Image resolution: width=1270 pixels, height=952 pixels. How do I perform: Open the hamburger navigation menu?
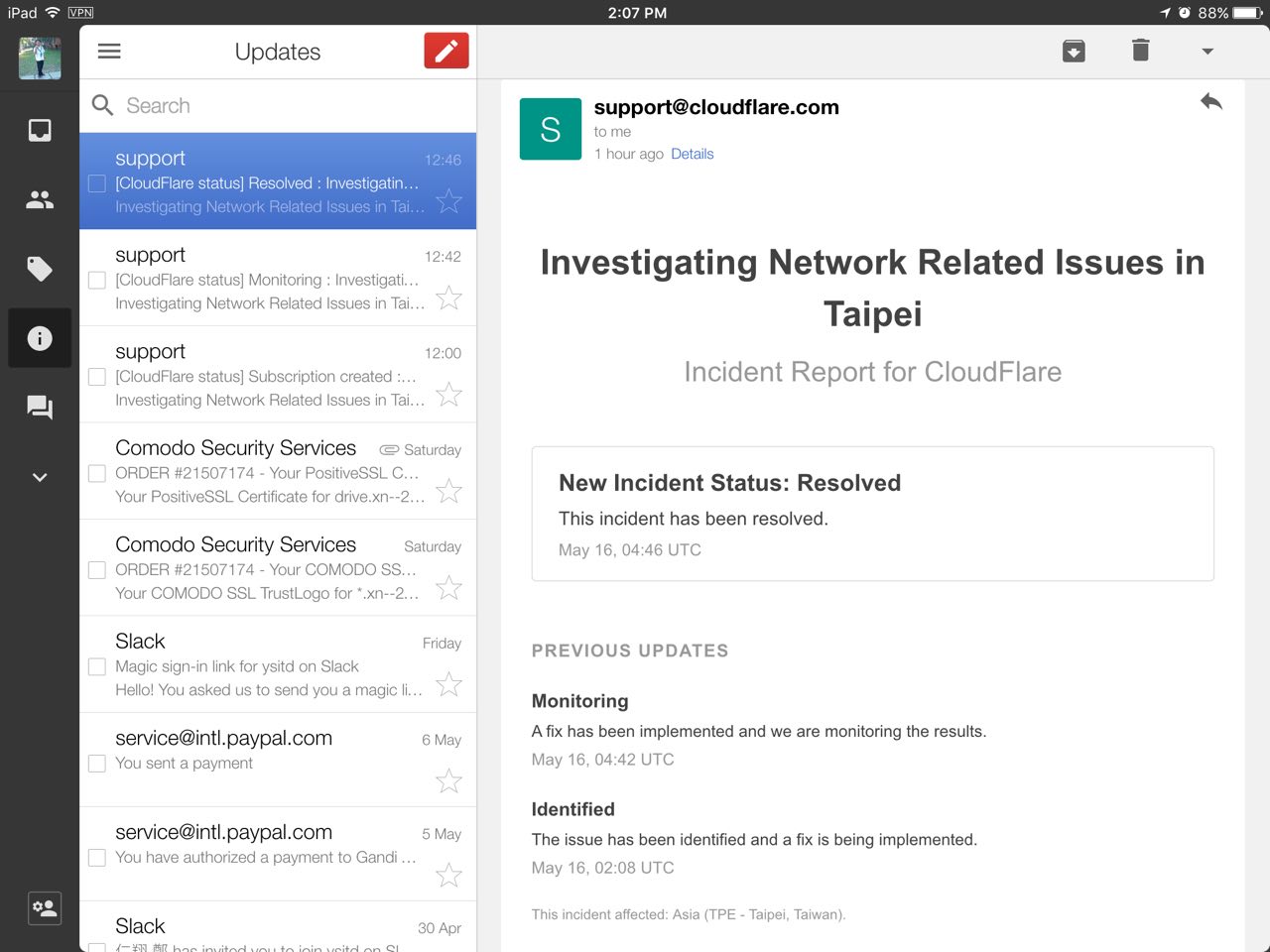click(109, 52)
